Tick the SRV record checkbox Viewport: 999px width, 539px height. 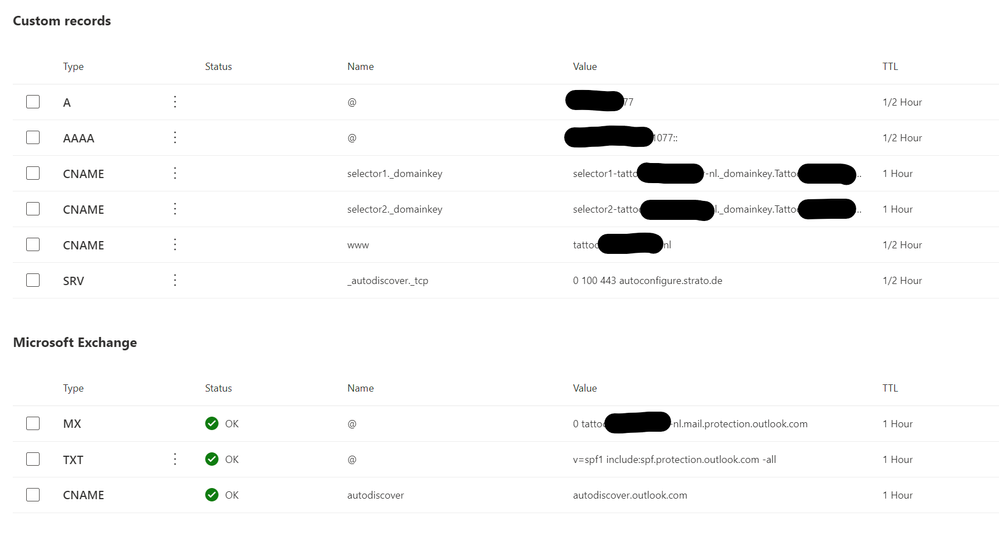click(33, 280)
